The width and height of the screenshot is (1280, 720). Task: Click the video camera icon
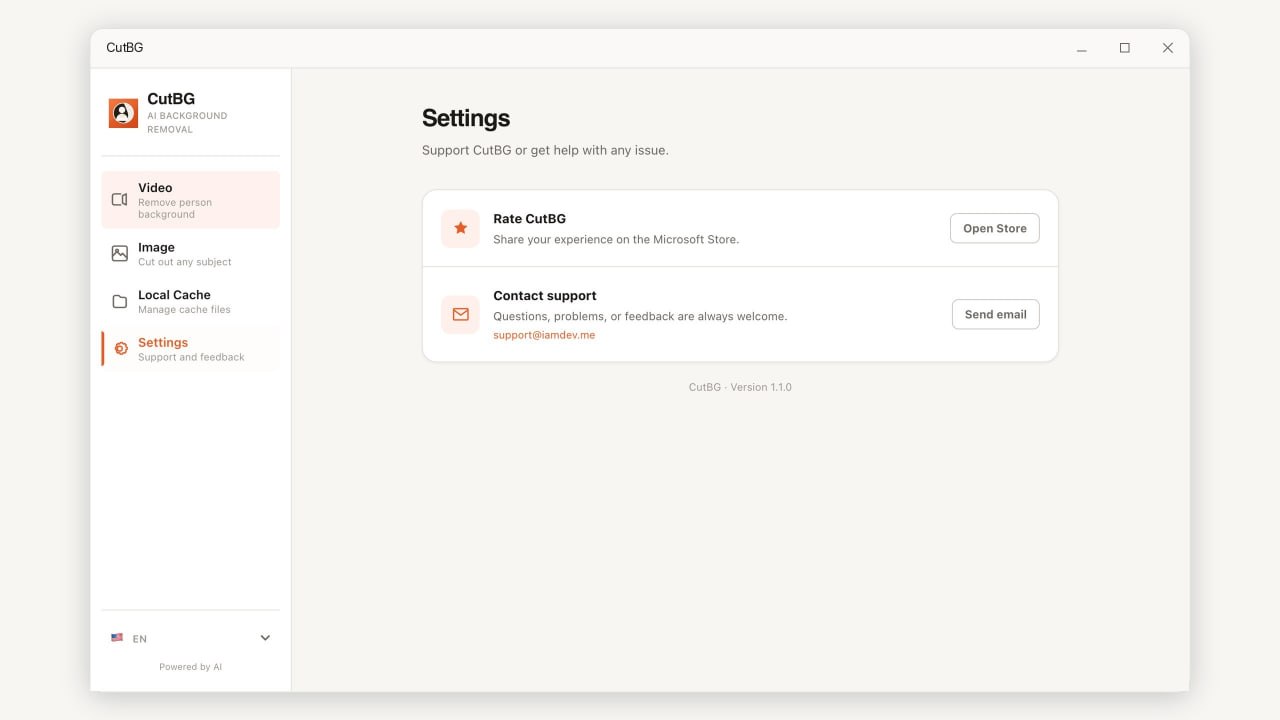[x=119, y=200]
